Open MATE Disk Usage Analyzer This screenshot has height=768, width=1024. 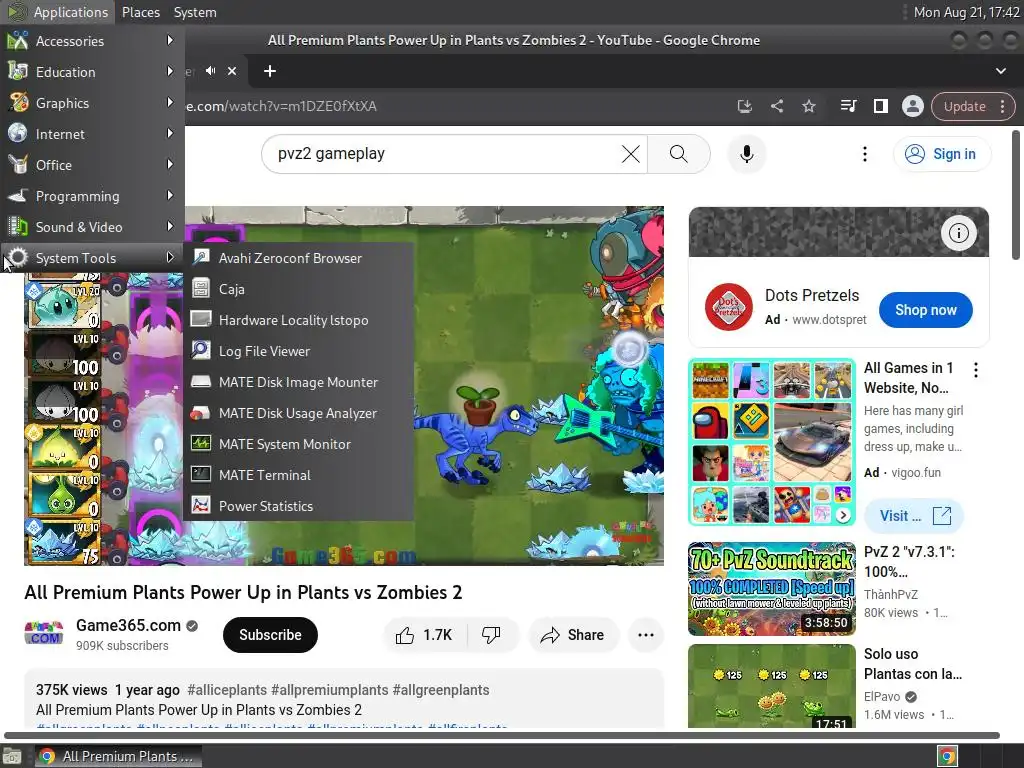[298, 413]
